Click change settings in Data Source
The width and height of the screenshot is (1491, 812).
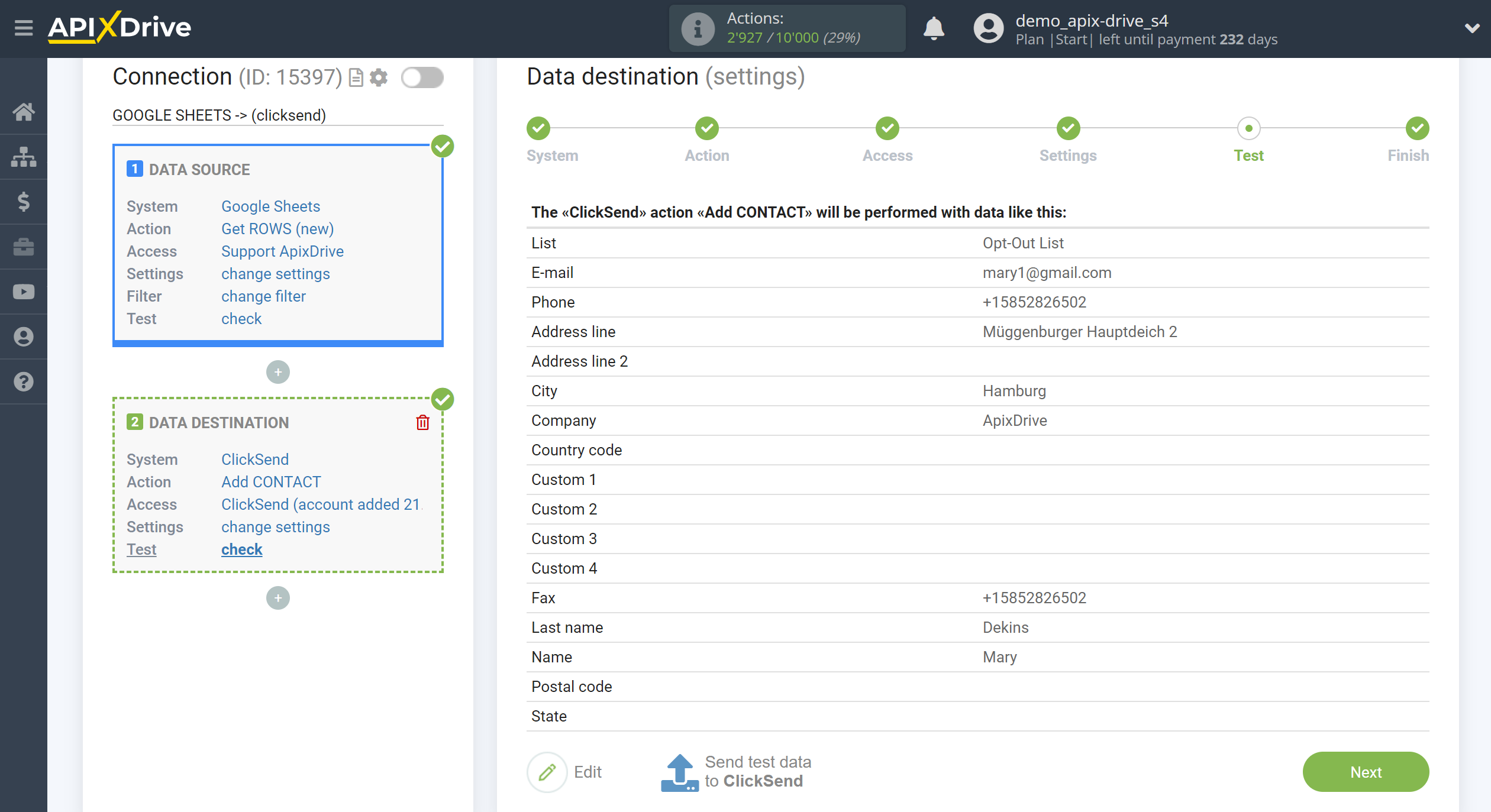276,274
